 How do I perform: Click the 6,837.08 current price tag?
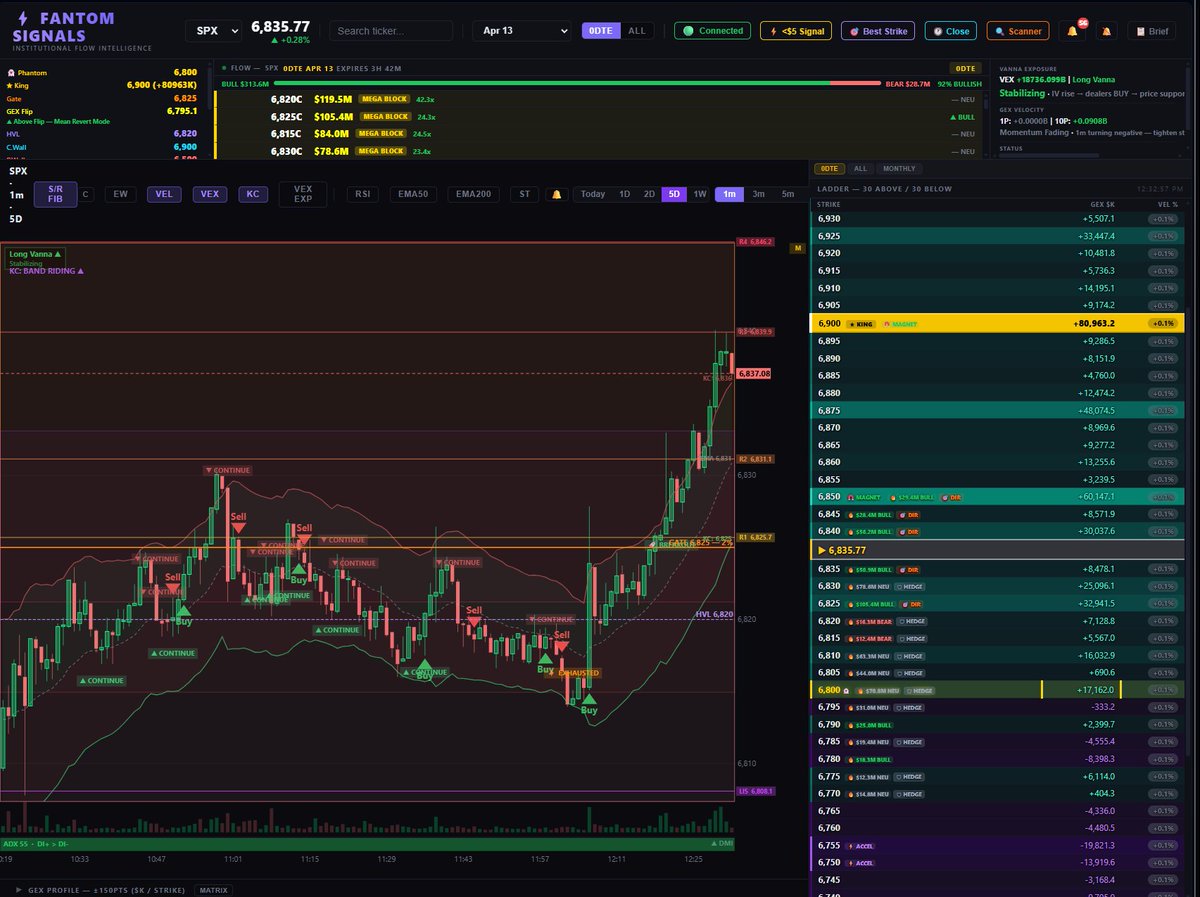click(754, 373)
